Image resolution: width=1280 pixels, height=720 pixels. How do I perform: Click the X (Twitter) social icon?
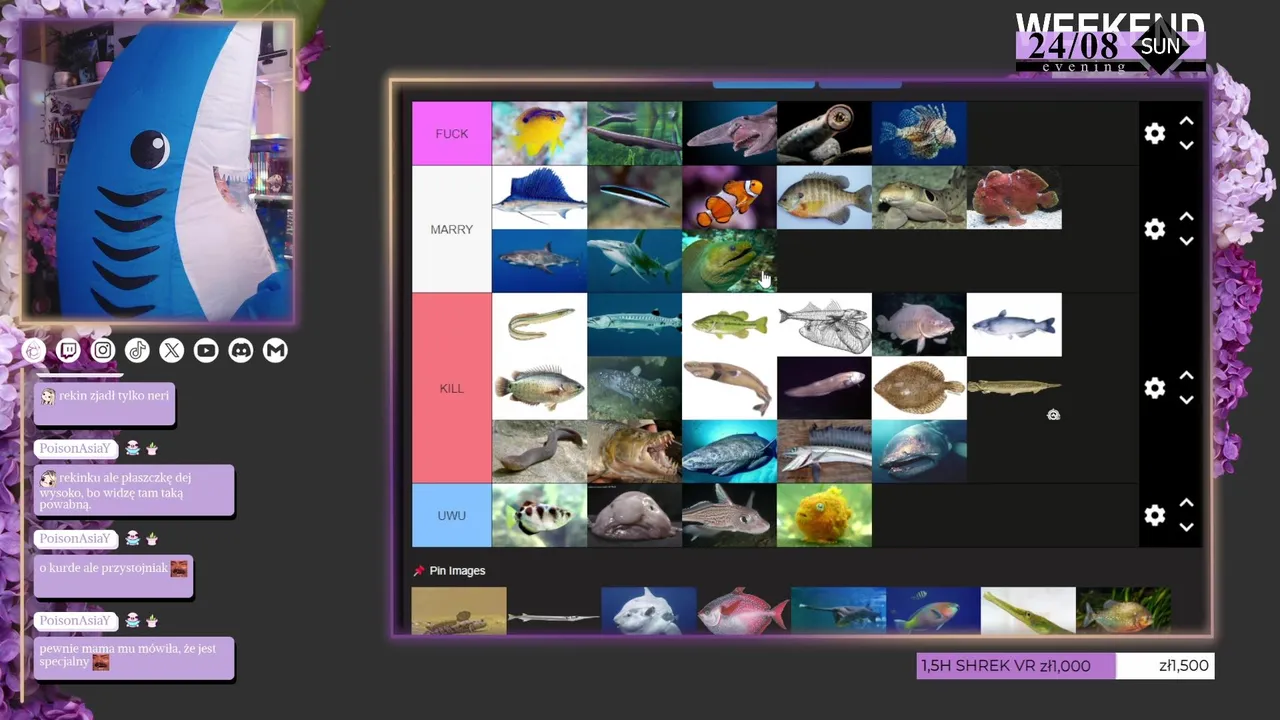(x=172, y=350)
